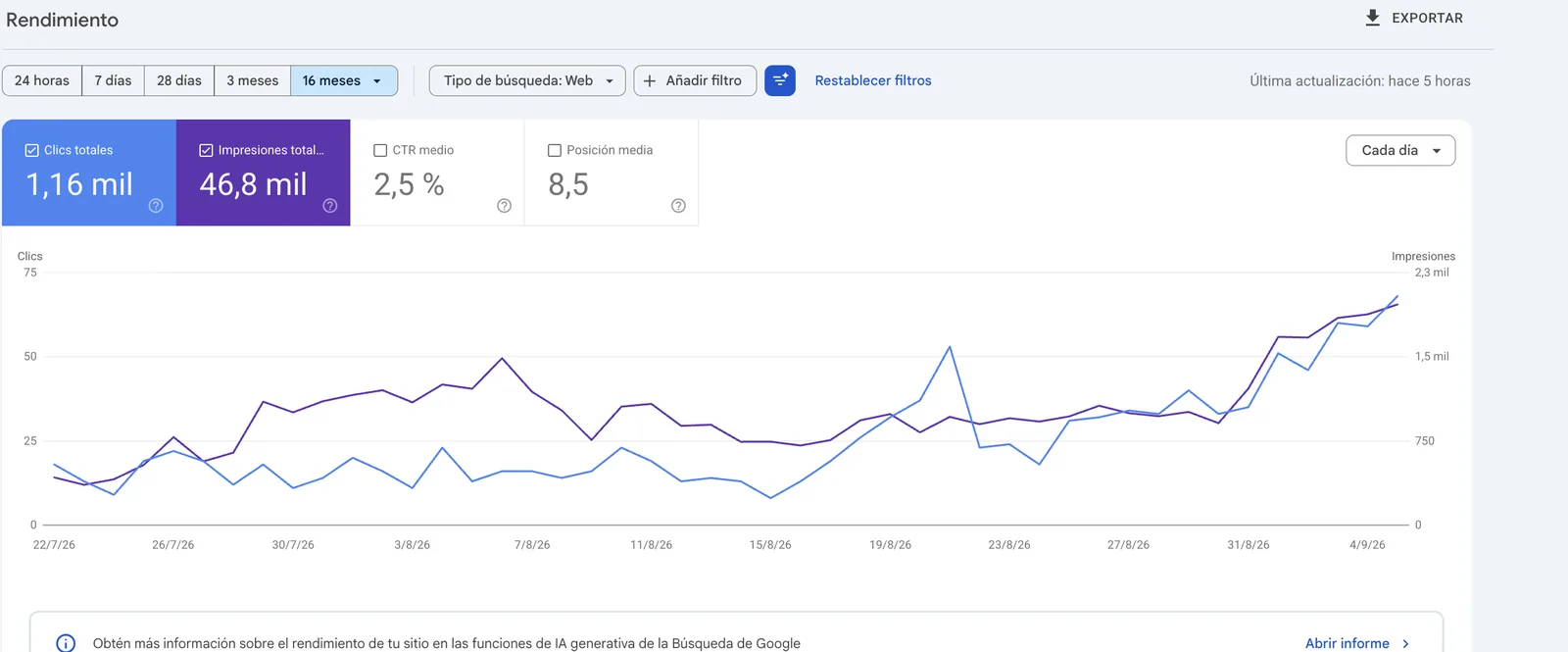Open Tipo de búsqueda: Web dropdown

coord(527,80)
